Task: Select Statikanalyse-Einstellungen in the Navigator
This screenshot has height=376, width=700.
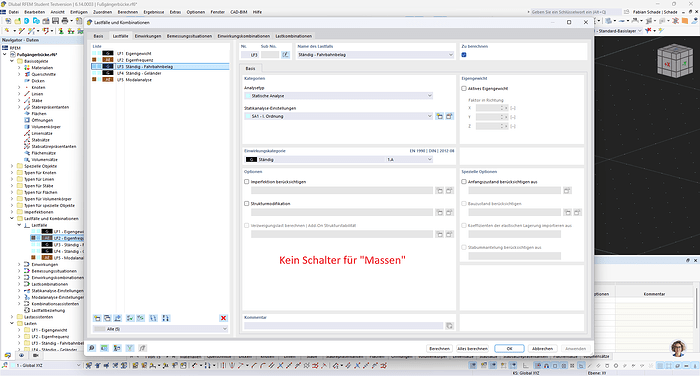Action: (57, 291)
